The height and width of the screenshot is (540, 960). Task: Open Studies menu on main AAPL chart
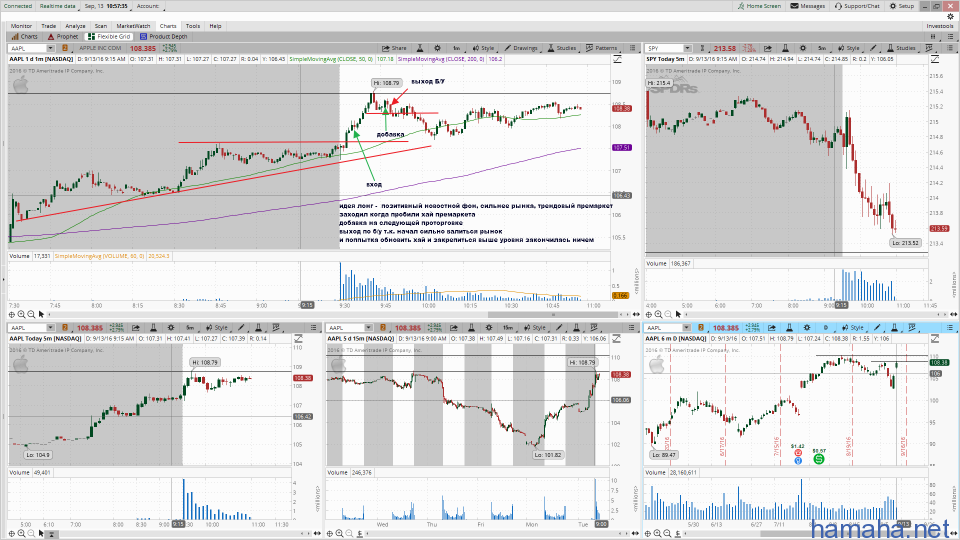click(561, 48)
